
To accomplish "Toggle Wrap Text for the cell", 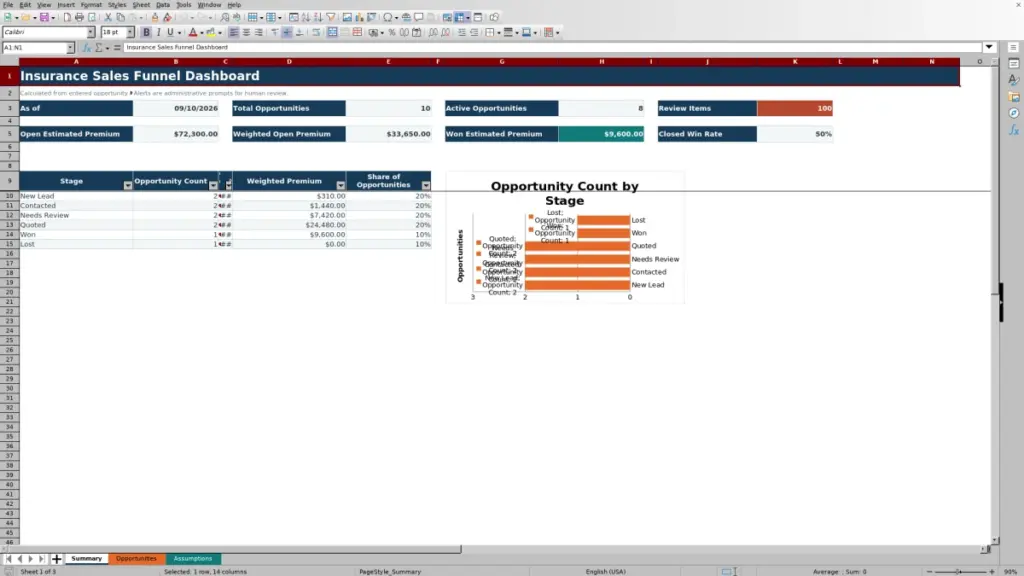I will tap(316, 32).
